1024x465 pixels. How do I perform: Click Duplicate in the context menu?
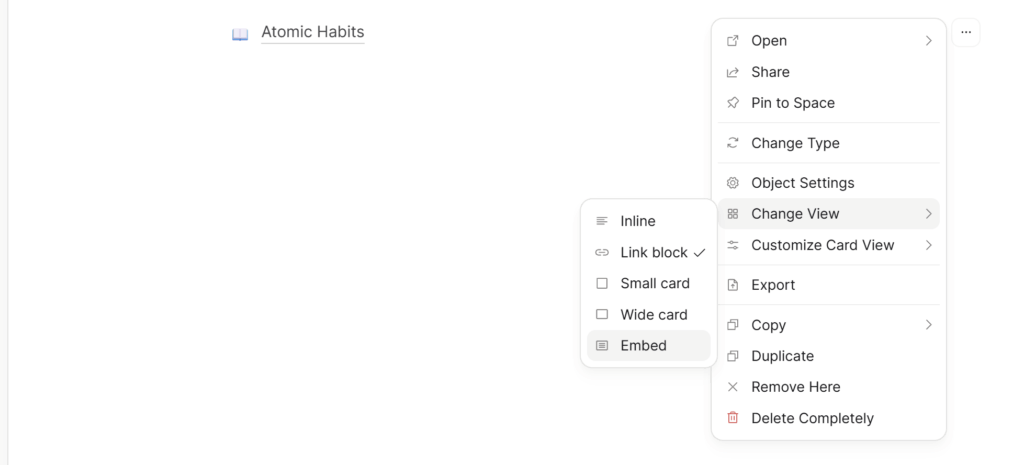782,356
